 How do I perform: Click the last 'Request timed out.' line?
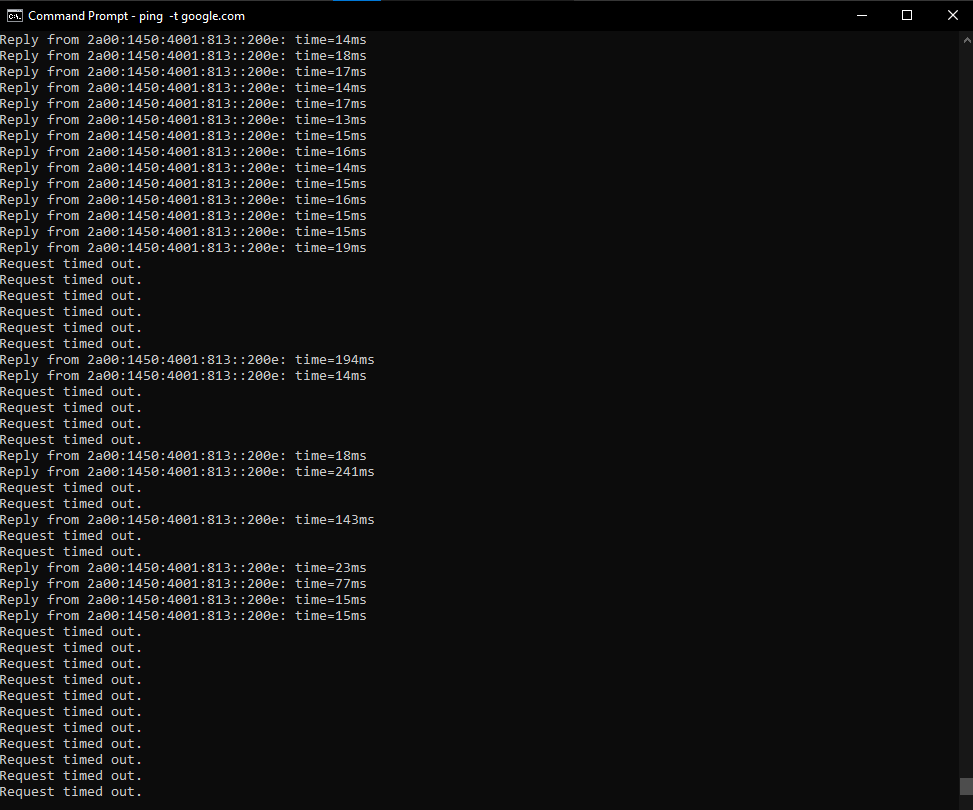tap(71, 792)
